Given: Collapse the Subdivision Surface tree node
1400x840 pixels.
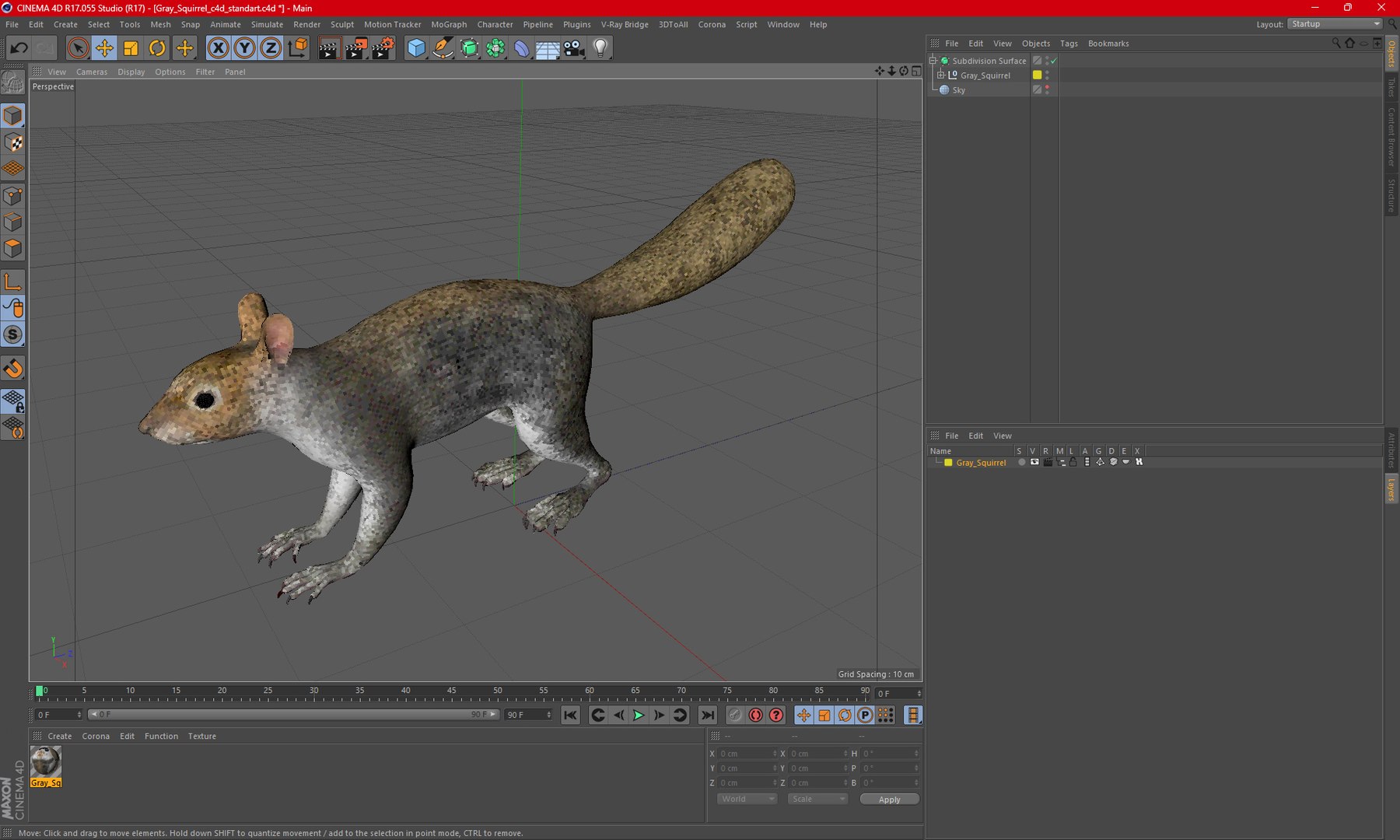Looking at the screenshot, I should pyautogui.click(x=933, y=61).
